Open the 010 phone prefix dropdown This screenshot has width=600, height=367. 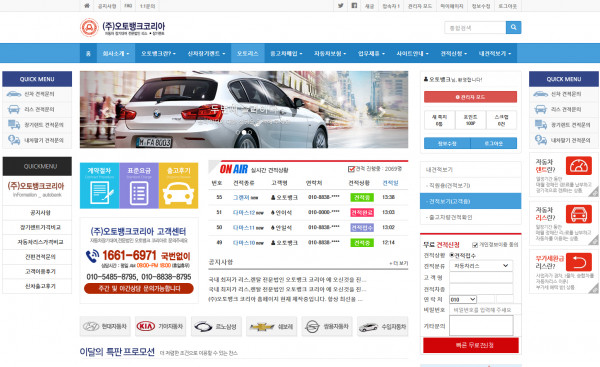[x=463, y=299]
